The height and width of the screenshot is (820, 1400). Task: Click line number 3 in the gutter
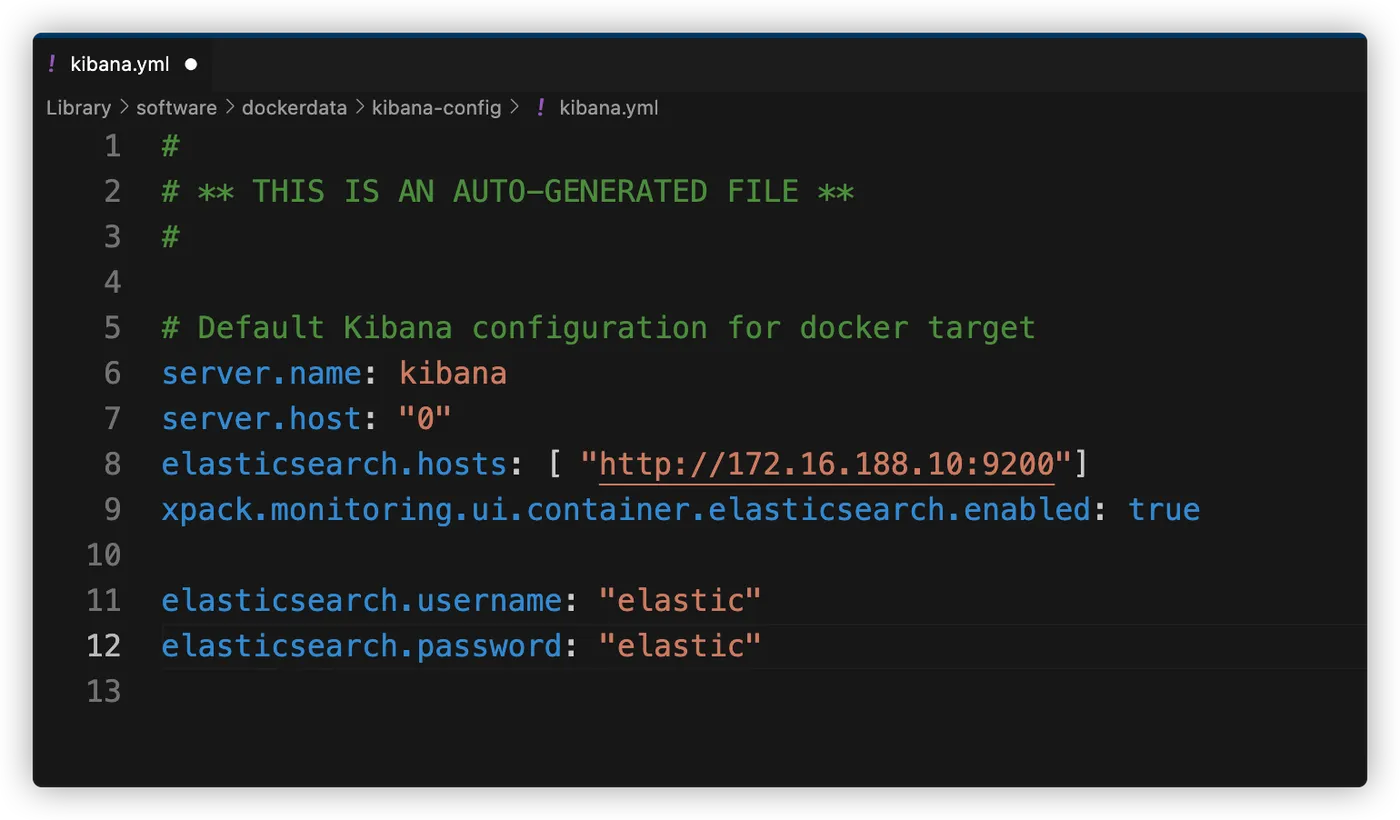tap(112, 237)
